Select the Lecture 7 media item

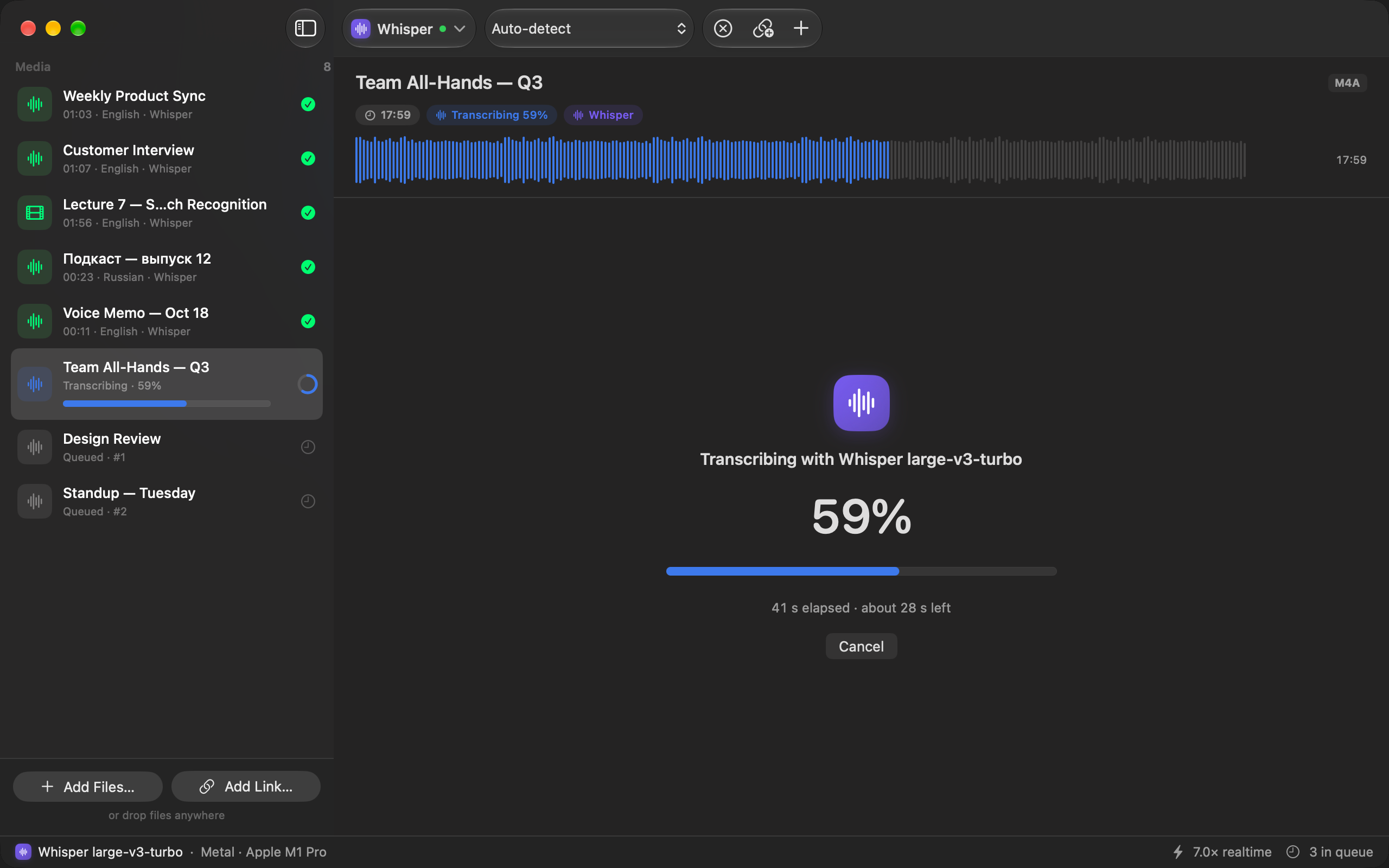pos(167,213)
